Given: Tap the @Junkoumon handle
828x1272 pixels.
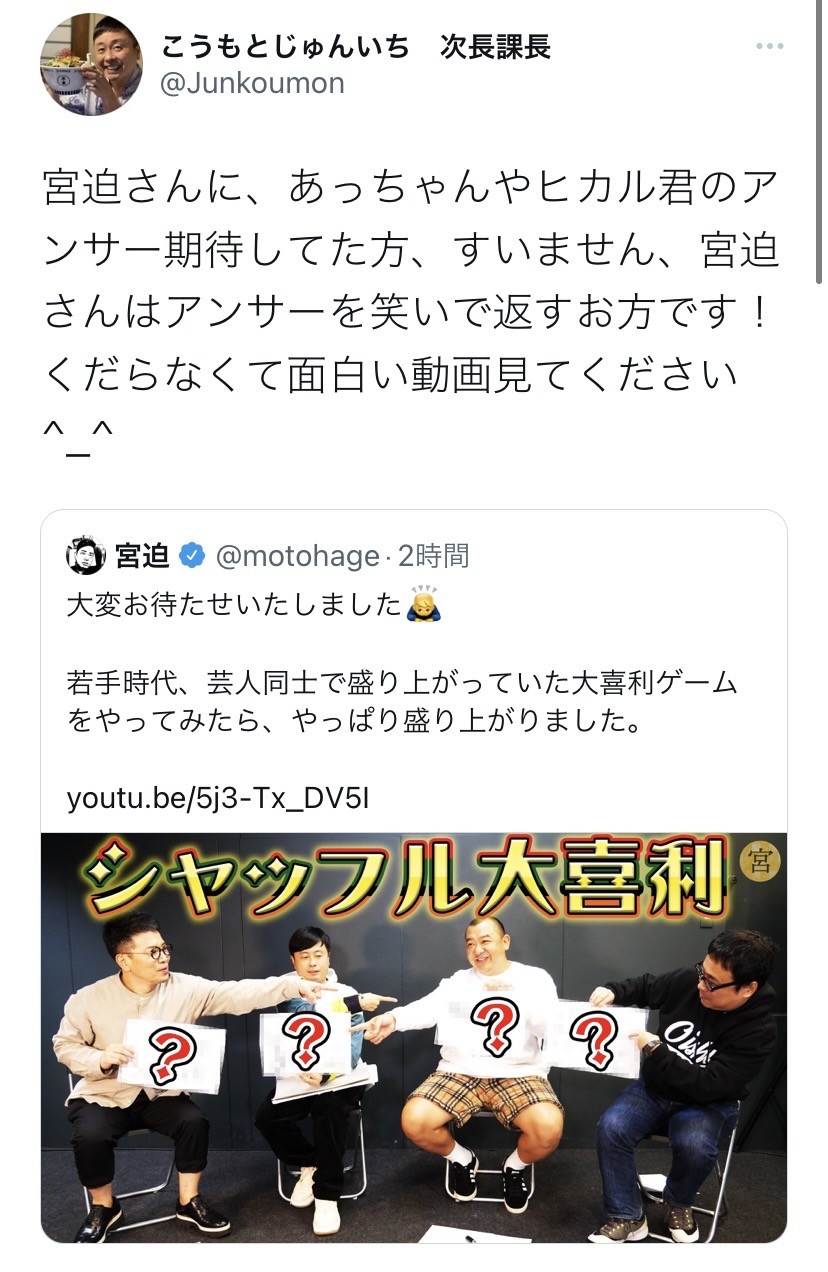Looking at the screenshot, I should (252, 83).
